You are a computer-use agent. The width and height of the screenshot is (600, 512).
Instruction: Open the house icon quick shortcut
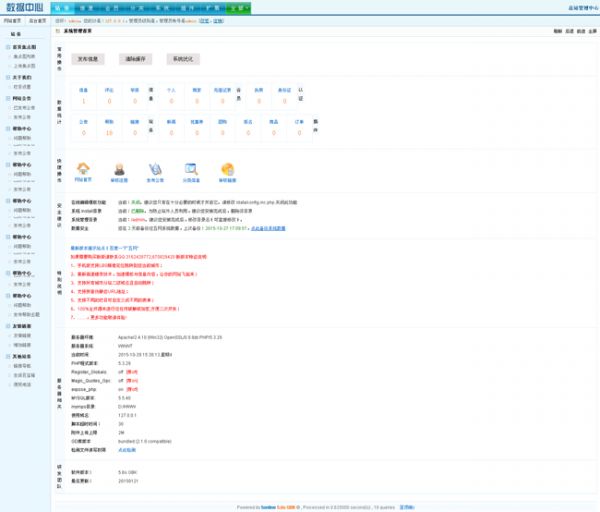click(x=83, y=169)
